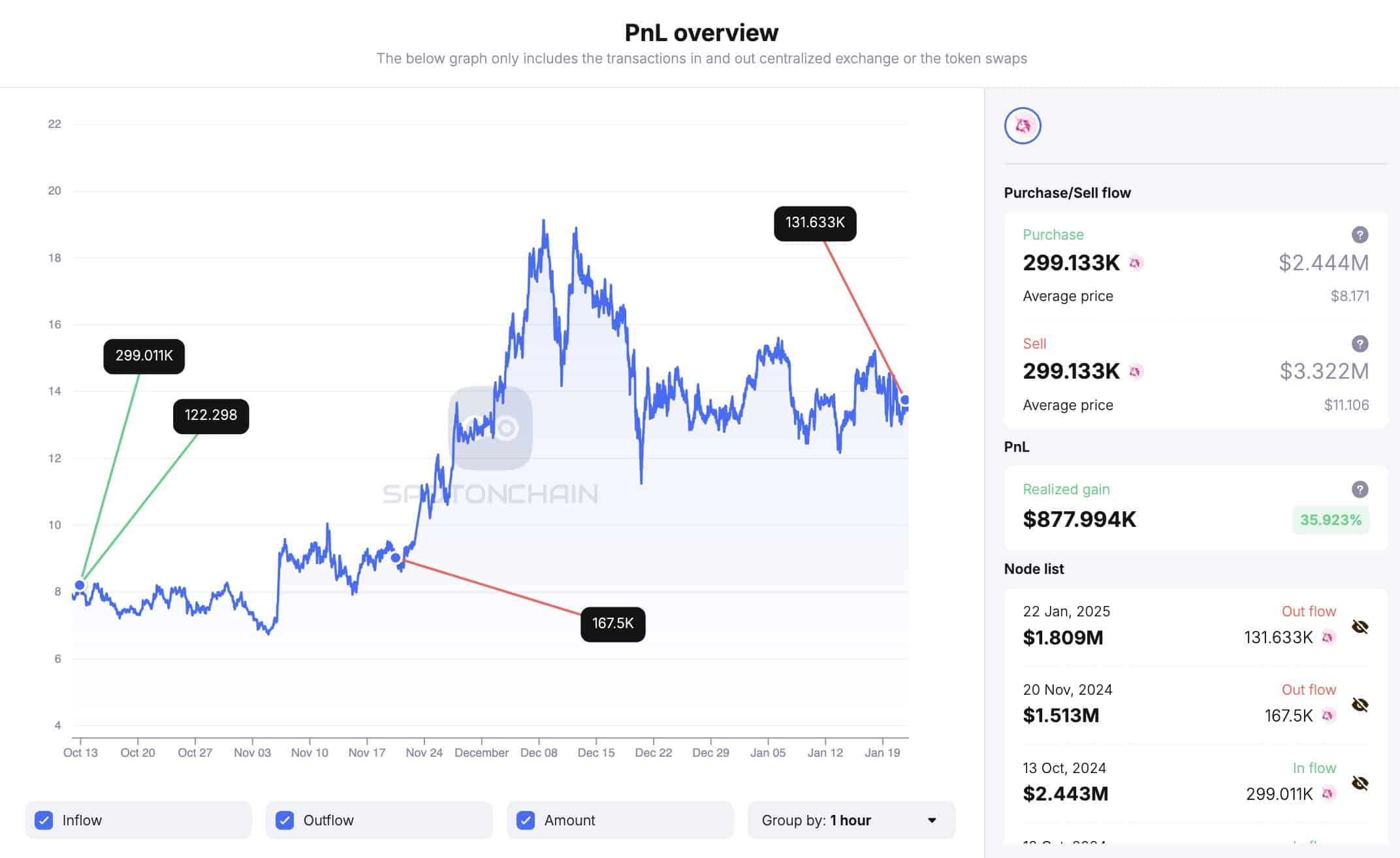The width and height of the screenshot is (1400, 858).
Task: Open the Group by 1 hour dropdown
Action: tap(851, 820)
